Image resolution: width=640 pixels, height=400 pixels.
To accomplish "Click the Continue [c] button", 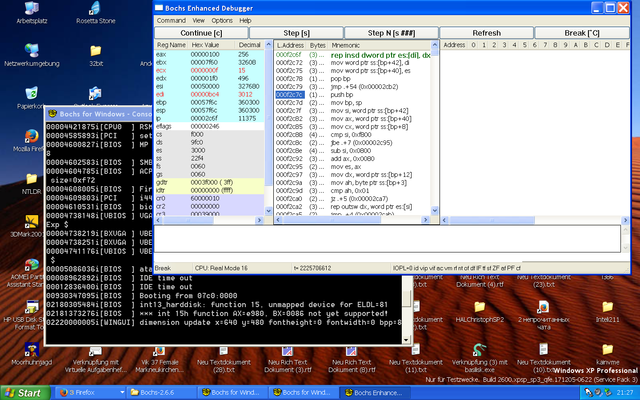I will click(201, 33).
